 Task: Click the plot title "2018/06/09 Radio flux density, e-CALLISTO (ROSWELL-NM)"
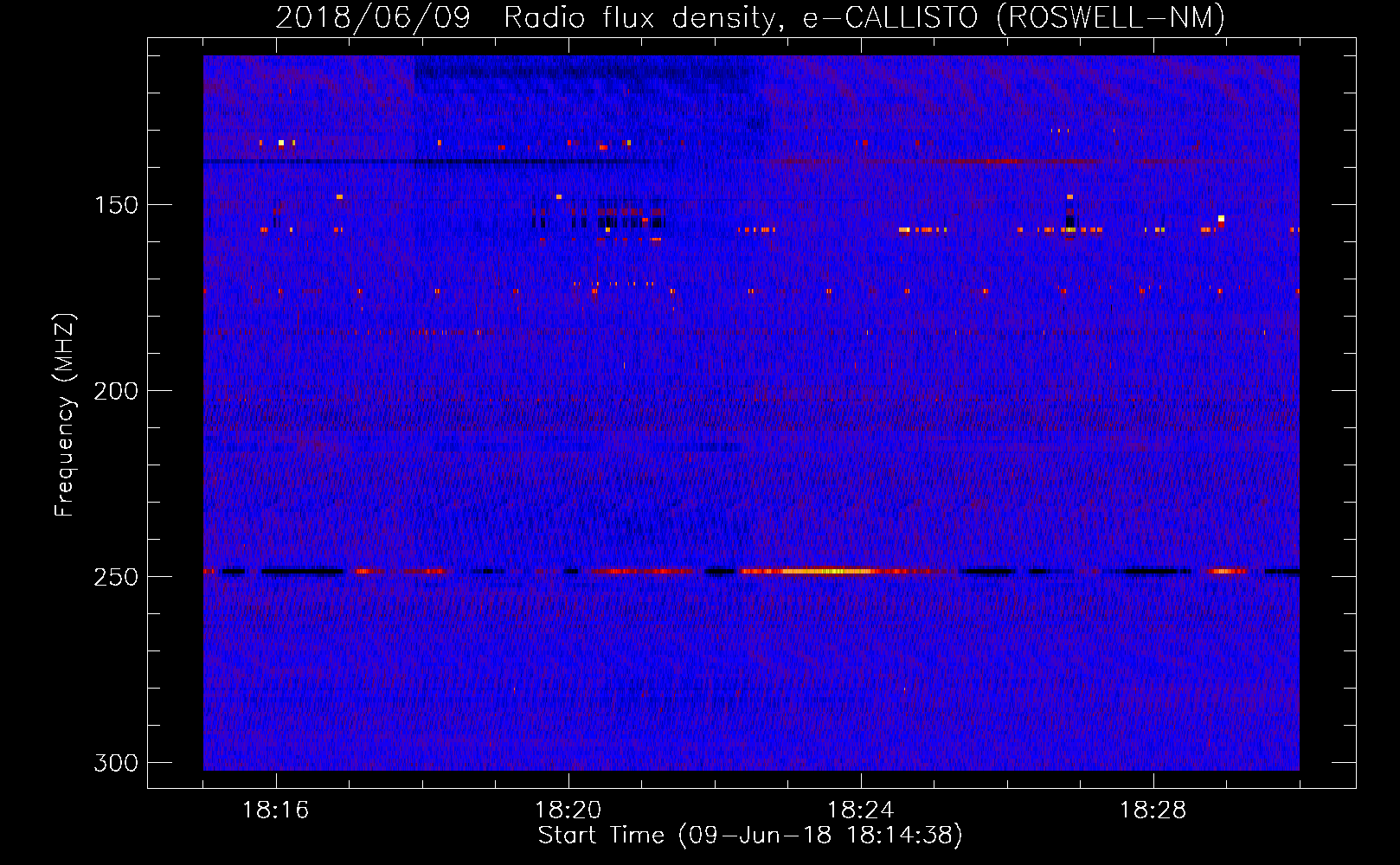pos(750,17)
